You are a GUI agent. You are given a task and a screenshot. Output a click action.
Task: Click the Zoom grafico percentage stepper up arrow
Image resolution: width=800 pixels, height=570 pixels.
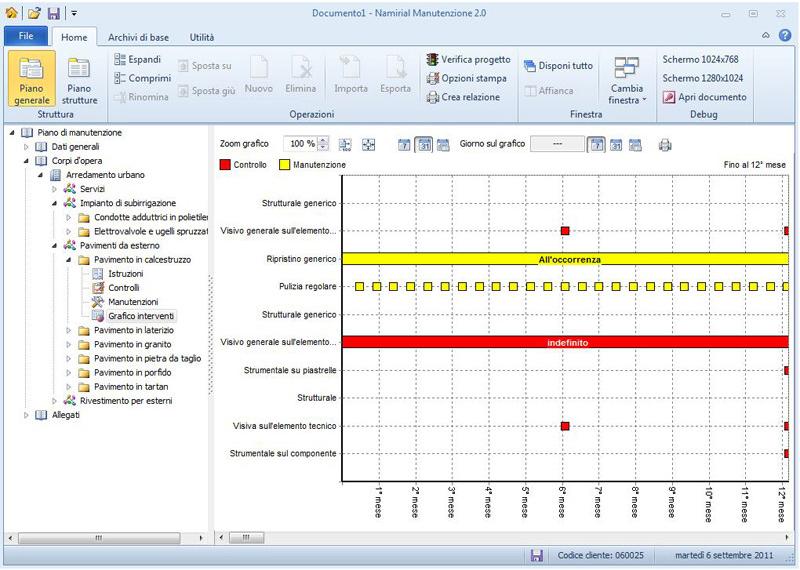(324, 141)
